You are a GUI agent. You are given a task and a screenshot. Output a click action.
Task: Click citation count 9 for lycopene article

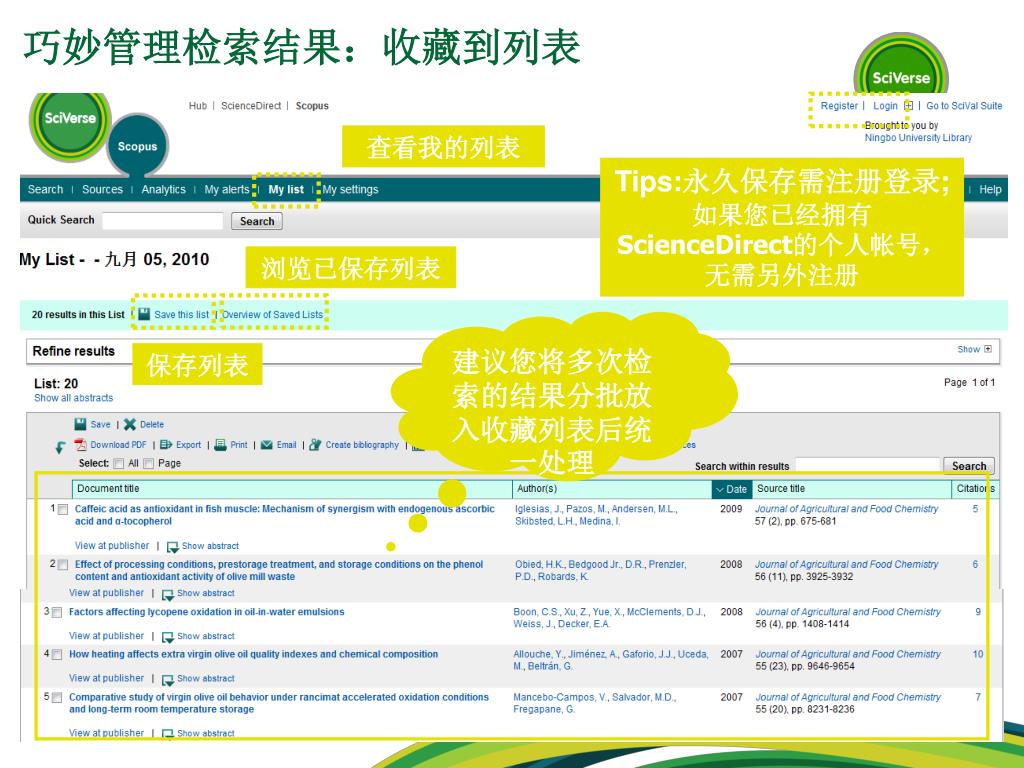tap(978, 612)
